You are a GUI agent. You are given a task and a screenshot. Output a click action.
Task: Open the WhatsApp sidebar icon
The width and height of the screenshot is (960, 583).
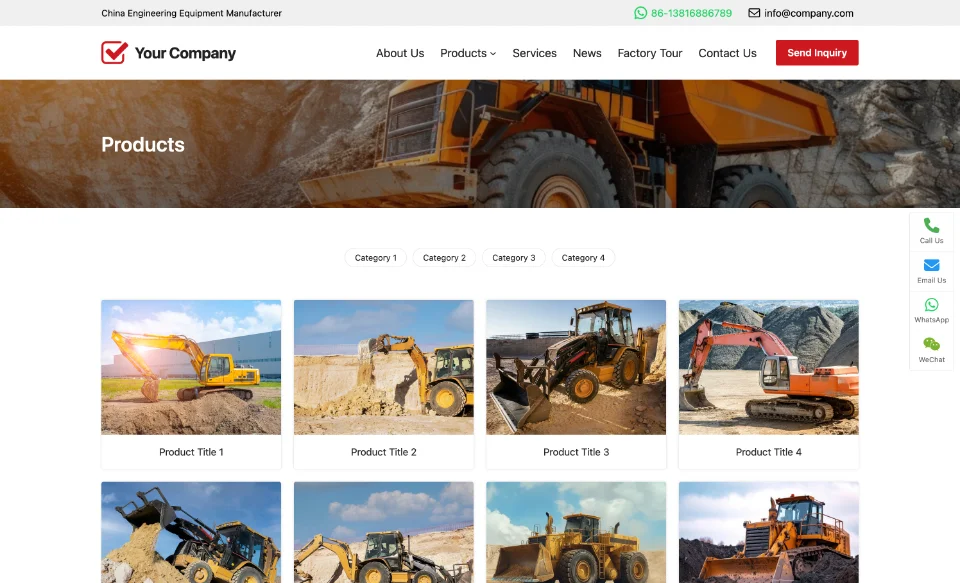pos(931,305)
